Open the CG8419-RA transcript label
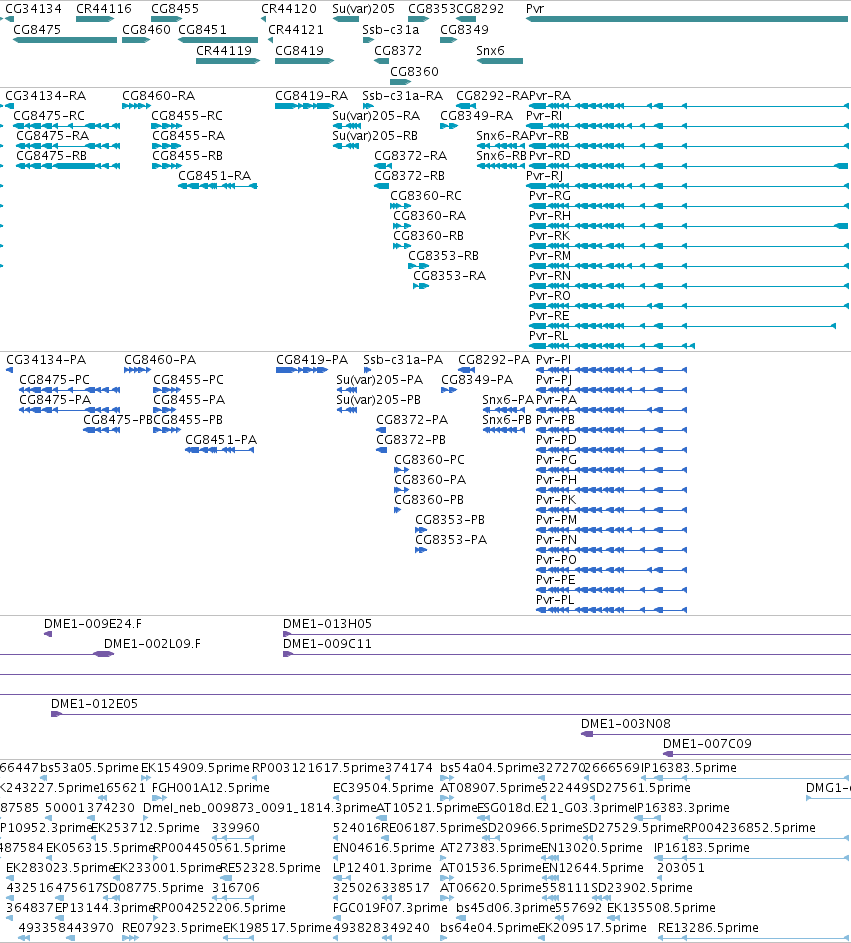851x943 pixels. click(311, 96)
